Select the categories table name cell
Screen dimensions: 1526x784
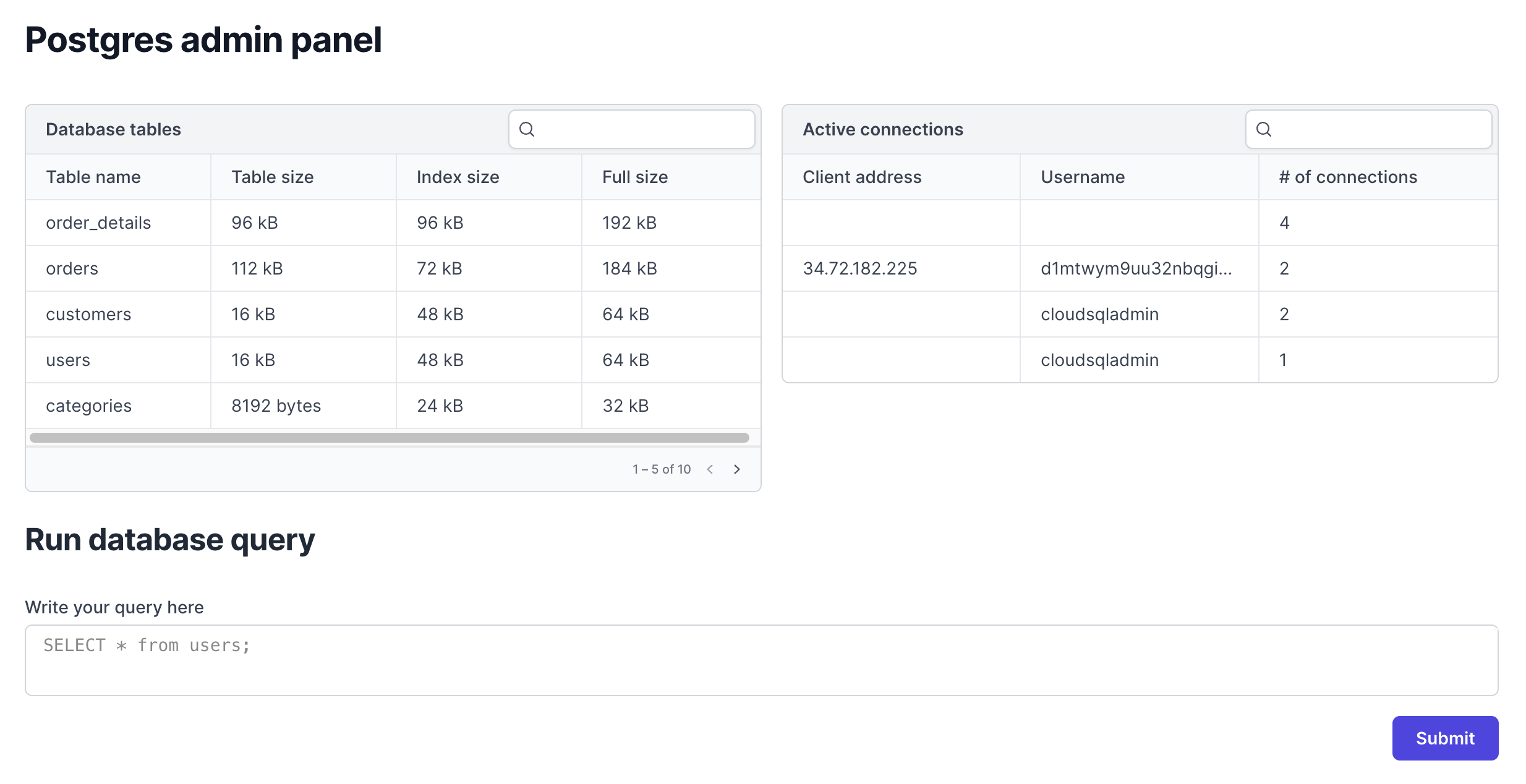(118, 406)
